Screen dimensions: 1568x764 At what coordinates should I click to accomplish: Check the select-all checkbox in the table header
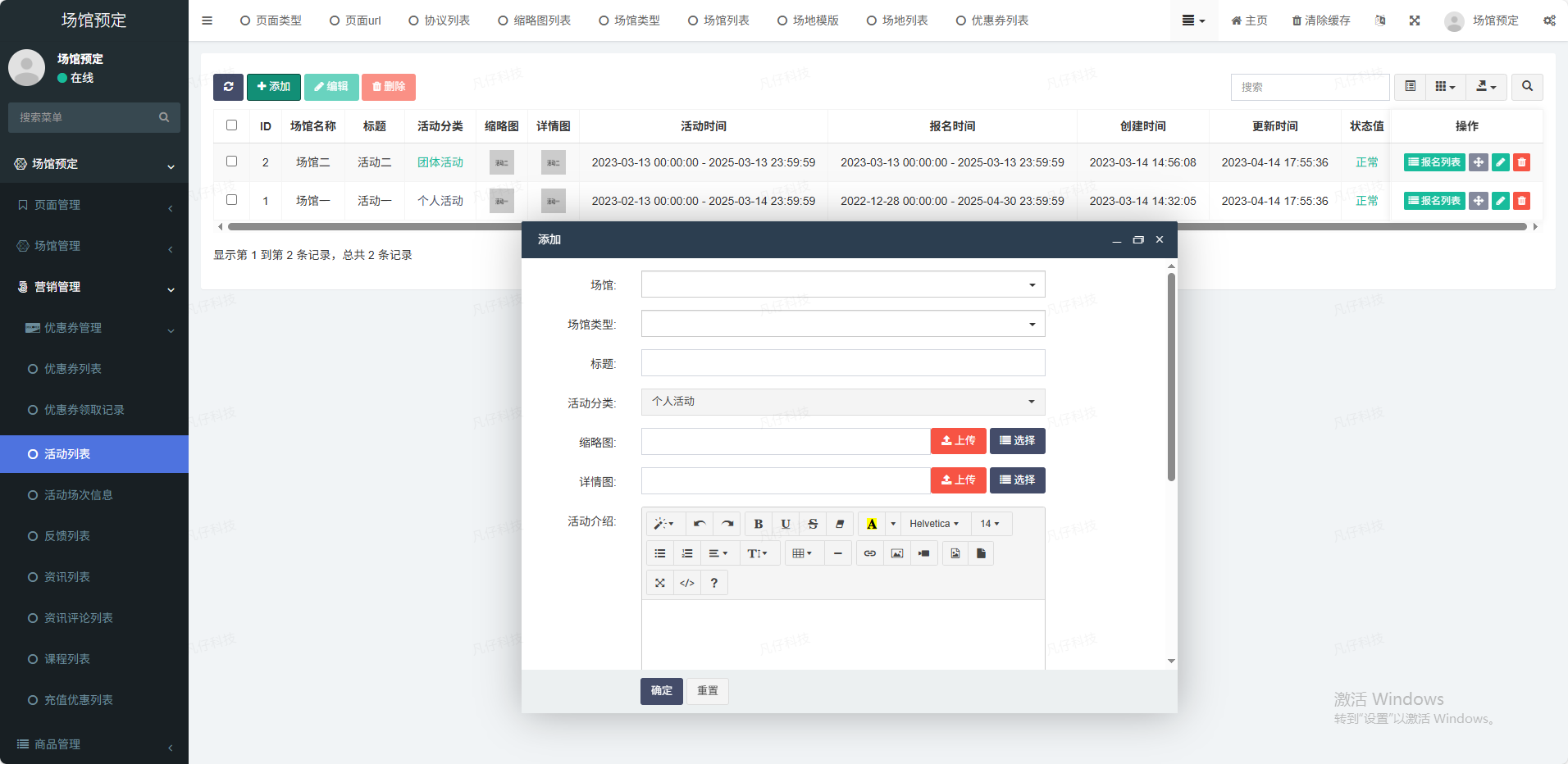pyautogui.click(x=231, y=125)
